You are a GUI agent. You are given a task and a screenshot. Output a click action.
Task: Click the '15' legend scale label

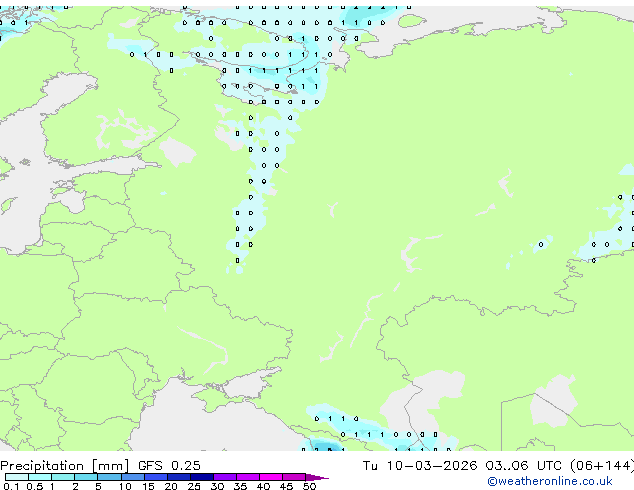click(148, 486)
